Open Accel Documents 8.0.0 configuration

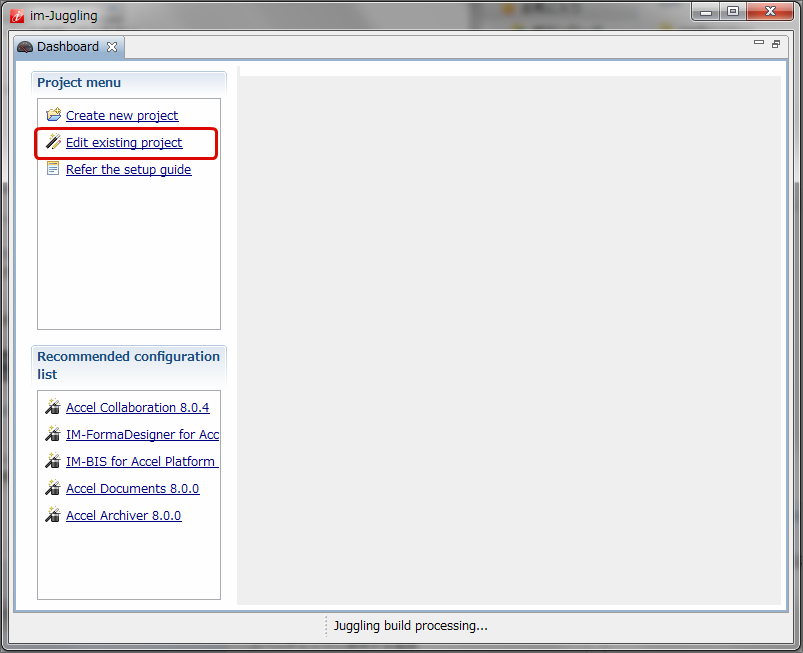click(133, 489)
